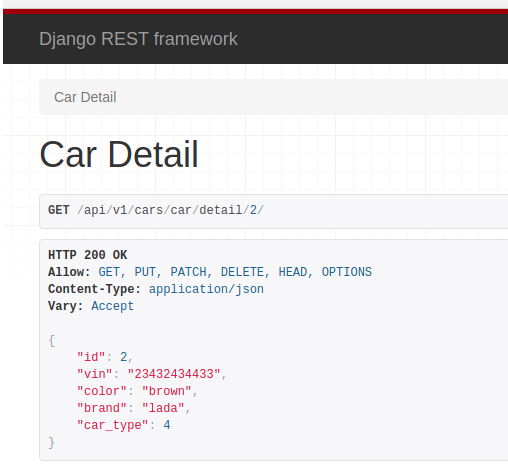This screenshot has height=468, width=508.
Task: Select the Car Detail breadcrumb item
Action: tap(85, 97)
